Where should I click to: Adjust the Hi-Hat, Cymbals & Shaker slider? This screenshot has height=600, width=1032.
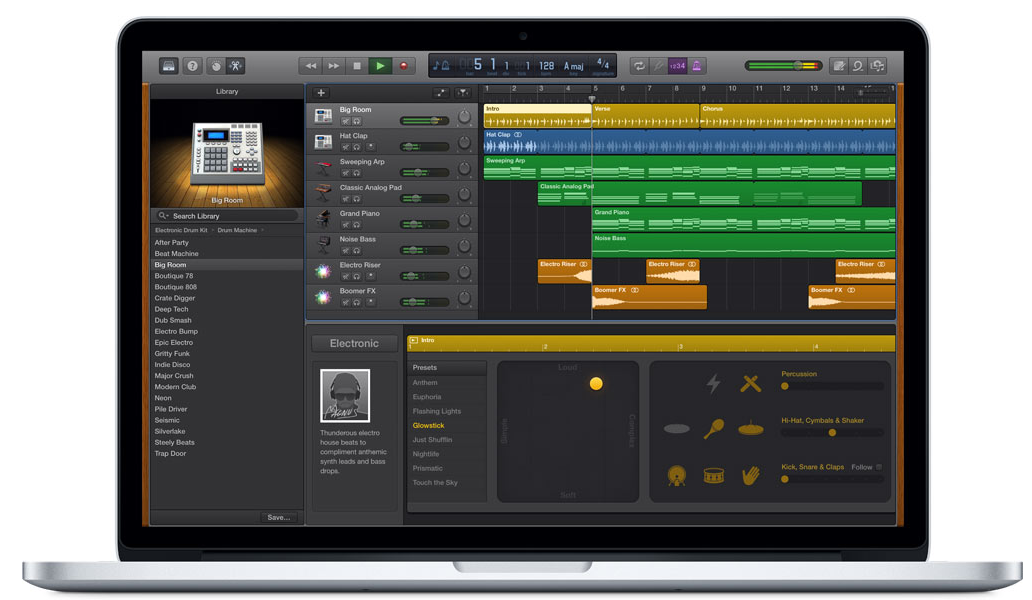(833, 433)
